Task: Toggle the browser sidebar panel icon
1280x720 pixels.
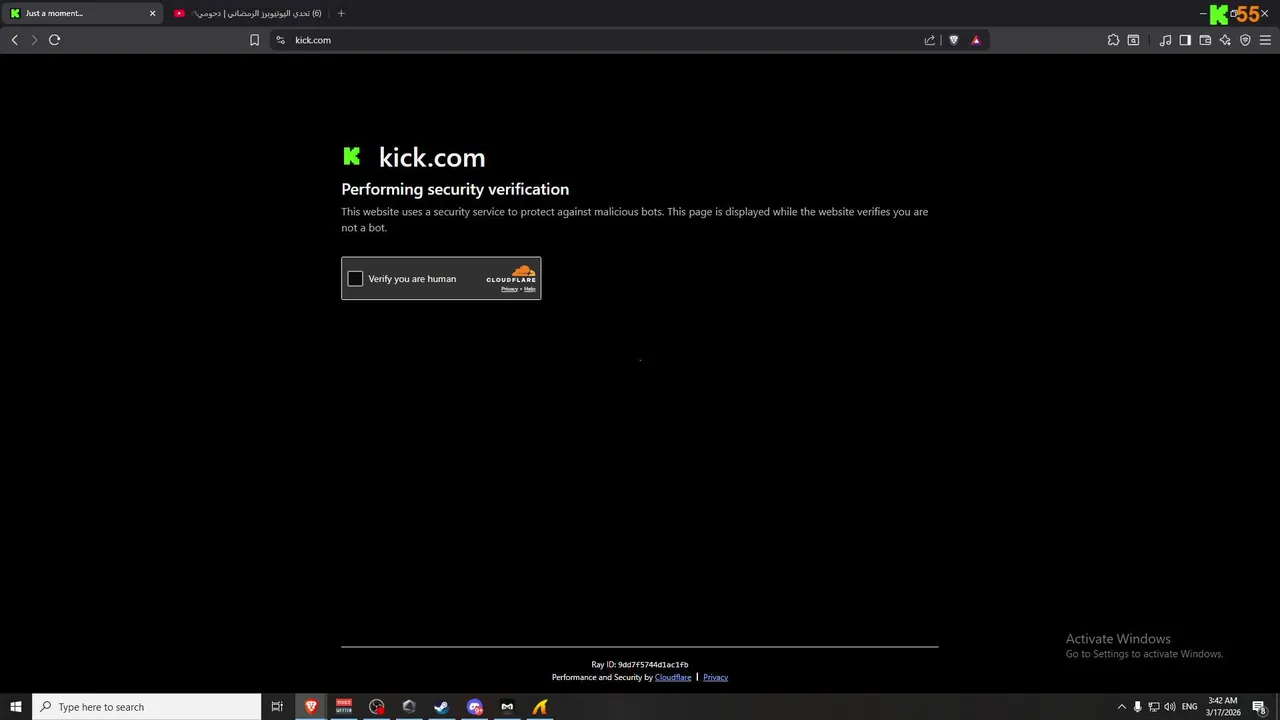Action: [x=1185, y=40]
